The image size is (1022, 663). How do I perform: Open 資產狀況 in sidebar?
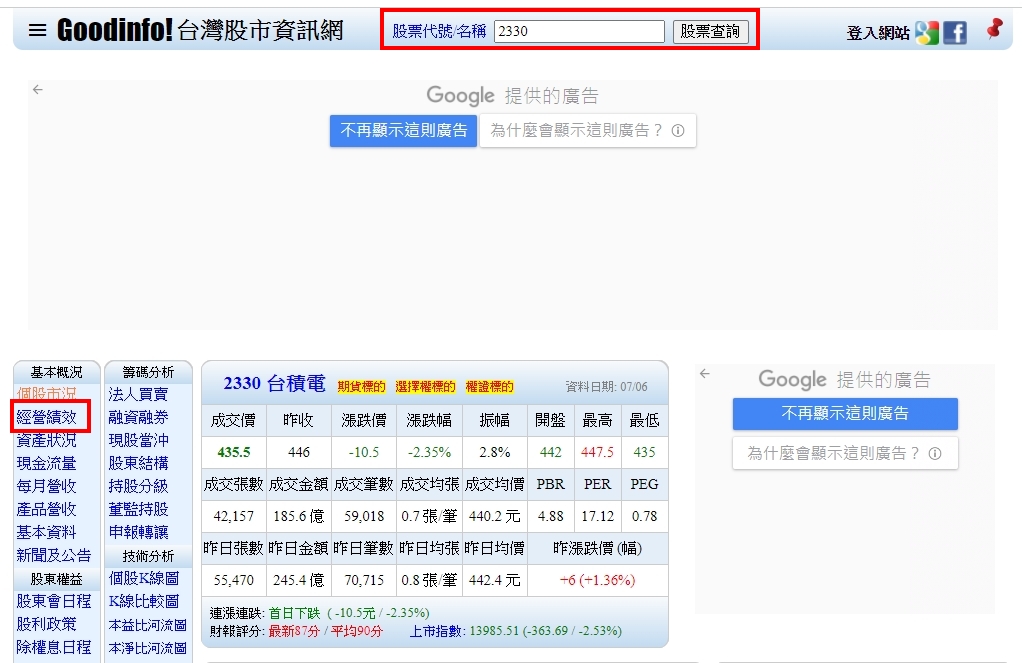[46, 440]
